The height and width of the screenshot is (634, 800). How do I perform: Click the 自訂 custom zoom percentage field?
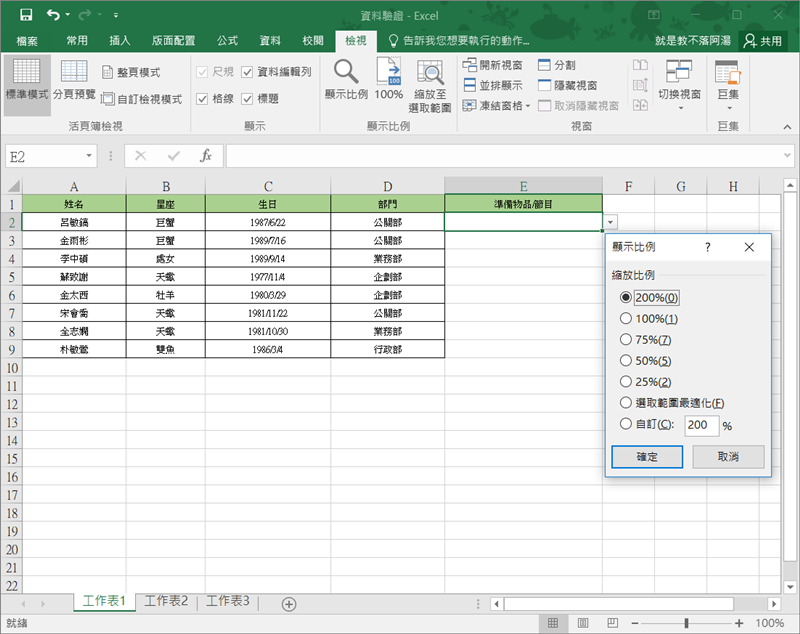tap(701, 425)
